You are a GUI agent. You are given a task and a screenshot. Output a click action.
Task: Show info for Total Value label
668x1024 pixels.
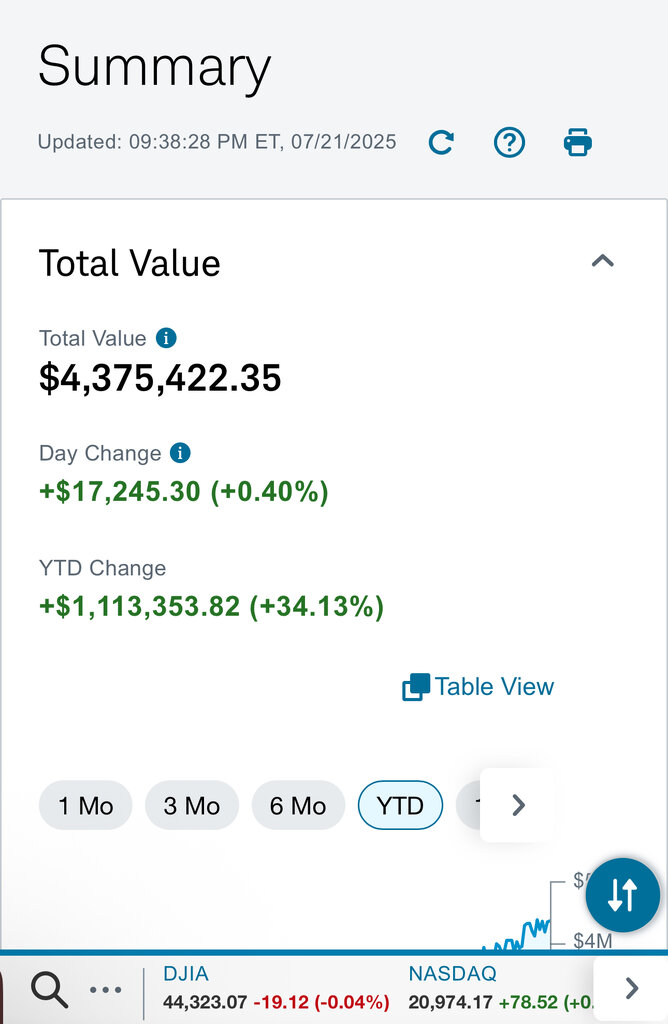click(x=167, y=338)
